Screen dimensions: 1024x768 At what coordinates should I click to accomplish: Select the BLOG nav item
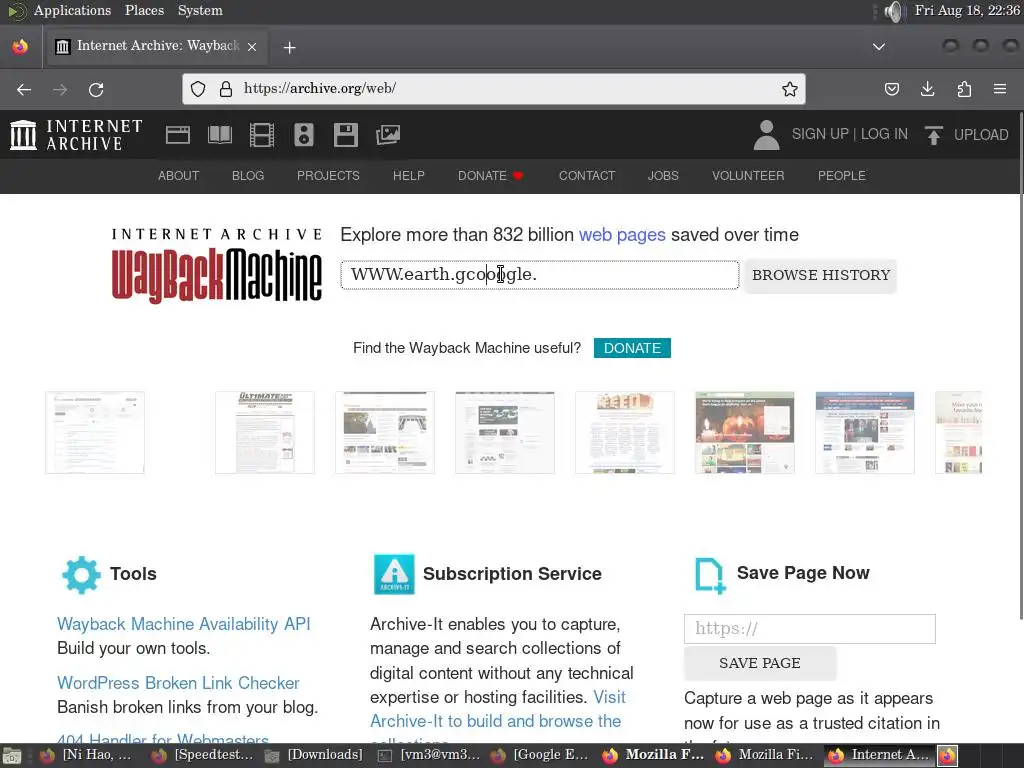(248, 176)
